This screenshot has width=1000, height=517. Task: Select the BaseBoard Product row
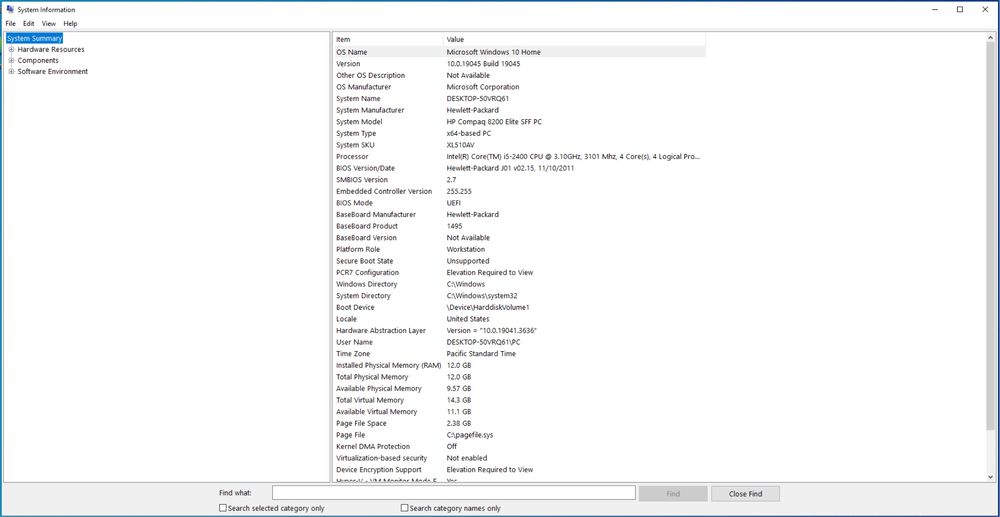click(x=519, y=226)
